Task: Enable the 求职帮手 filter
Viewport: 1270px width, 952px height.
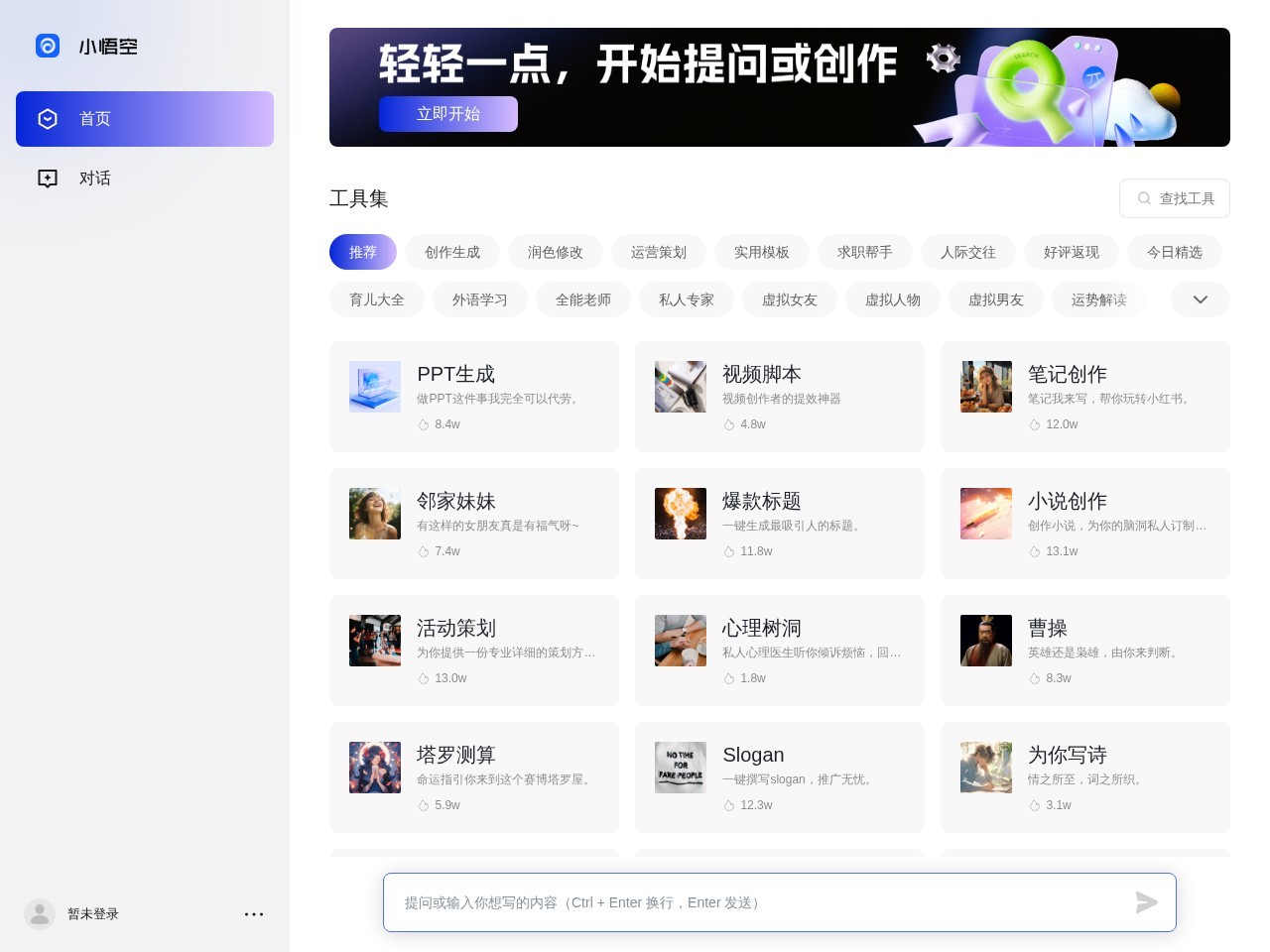Action: [864, 252]
